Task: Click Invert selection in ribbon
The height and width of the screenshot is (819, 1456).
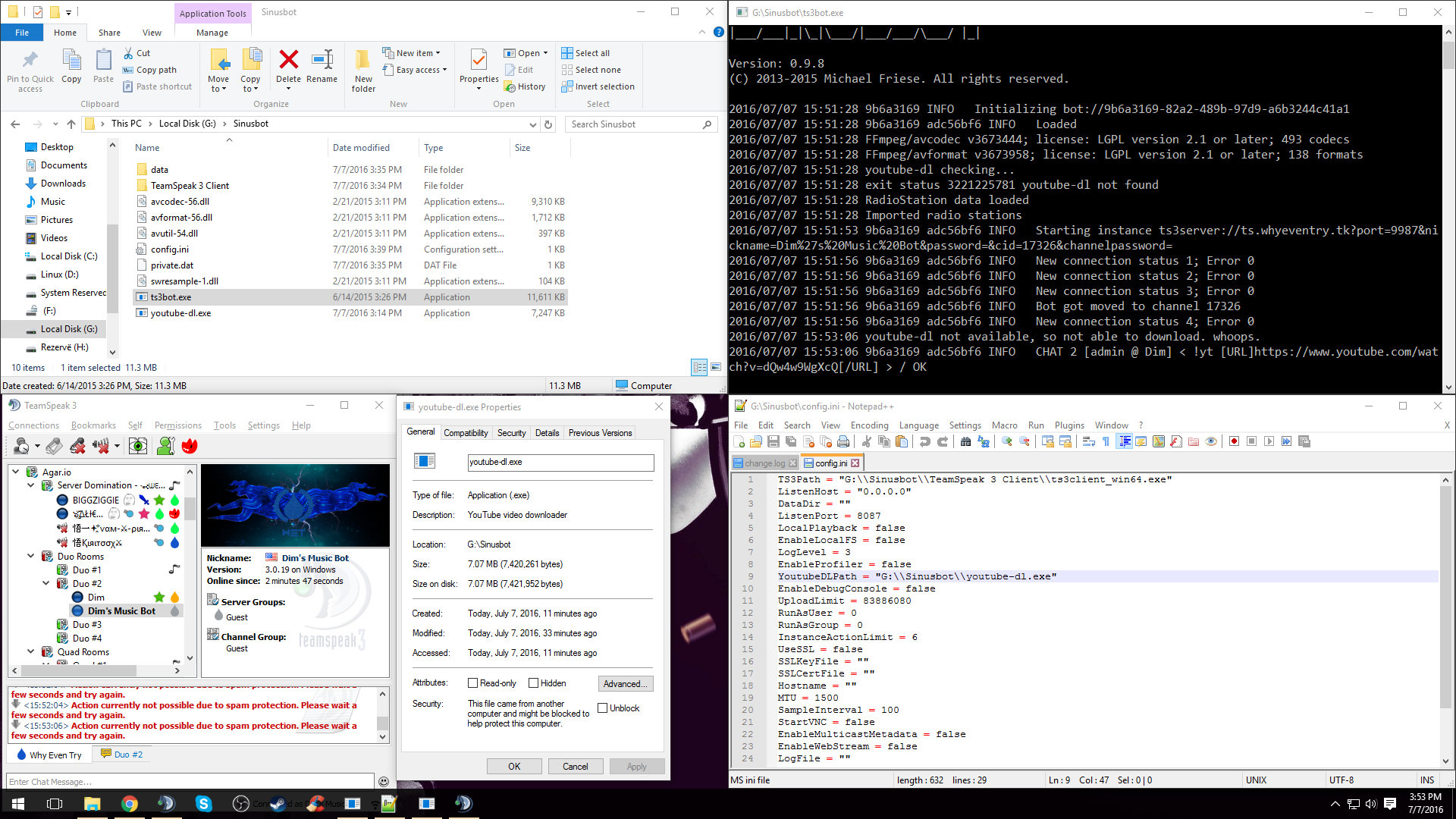Action: [x=598, y=86]
